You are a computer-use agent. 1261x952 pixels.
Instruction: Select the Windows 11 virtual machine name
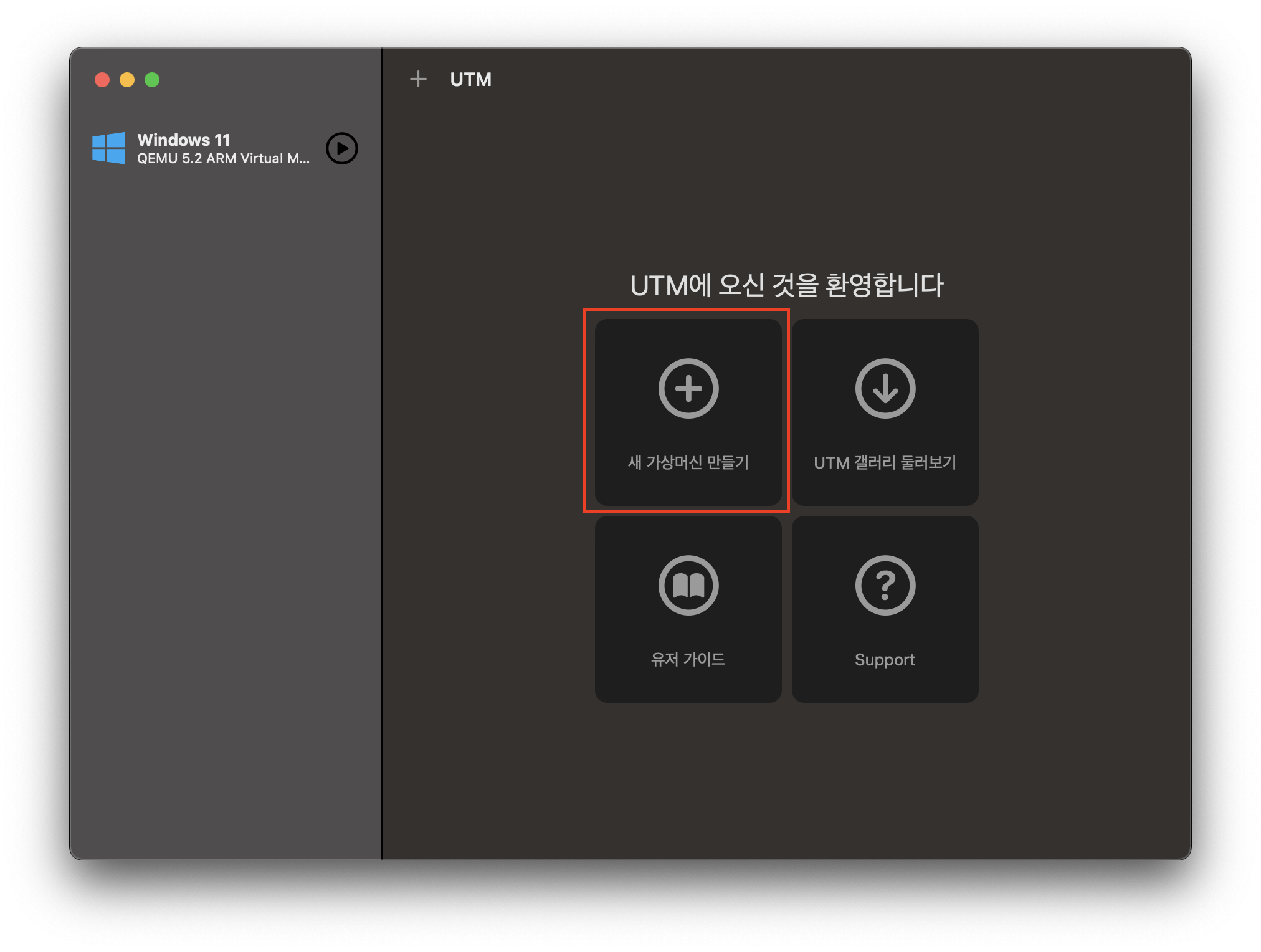pos(184,140)
